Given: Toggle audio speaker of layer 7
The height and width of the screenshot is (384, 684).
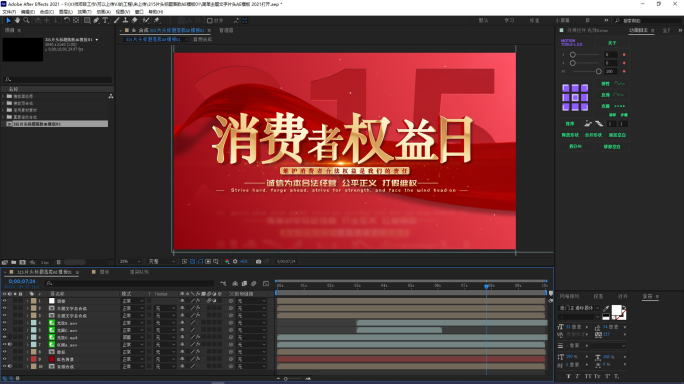Looking at the screenshot, I should pos(10,345).
